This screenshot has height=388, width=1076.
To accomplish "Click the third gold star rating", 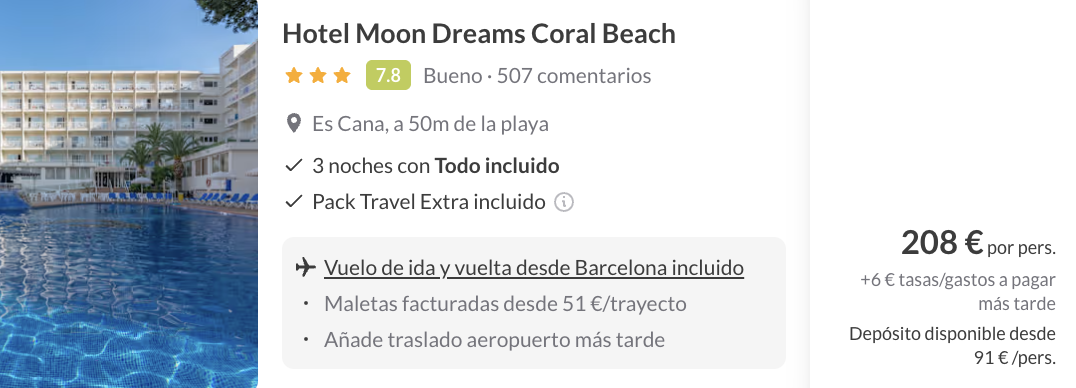I will [x=342, y=76].
